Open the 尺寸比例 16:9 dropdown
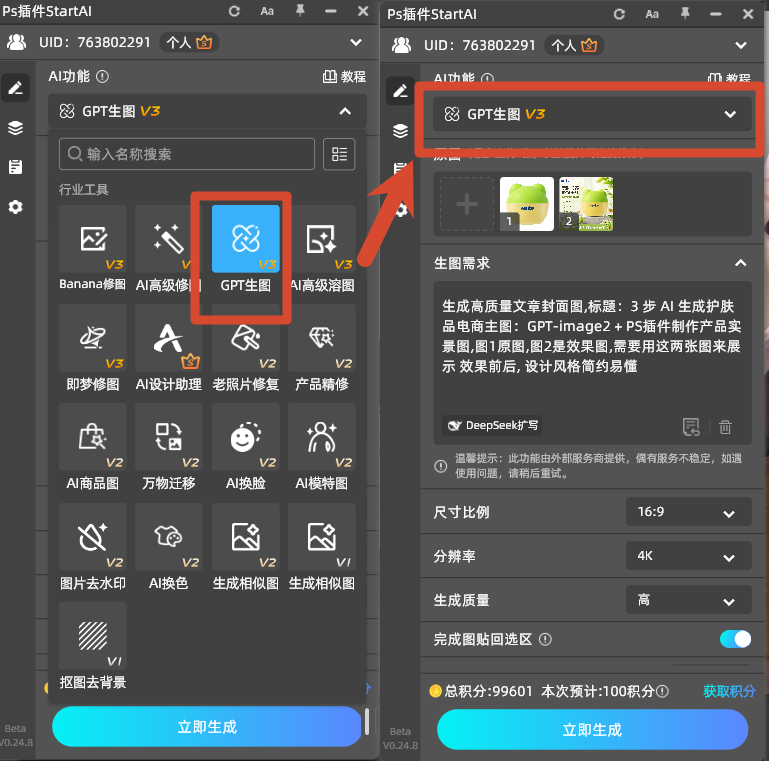Screen dimensions: 769x761 pos(689,512)
